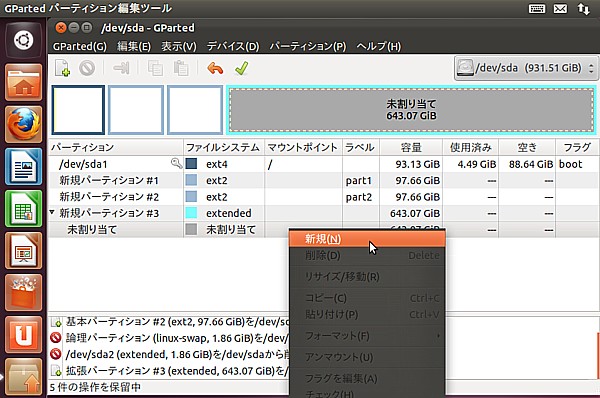Select pending operation 拡張パーティション #3 (extended)
600x398 pixels.
point(170,371)
